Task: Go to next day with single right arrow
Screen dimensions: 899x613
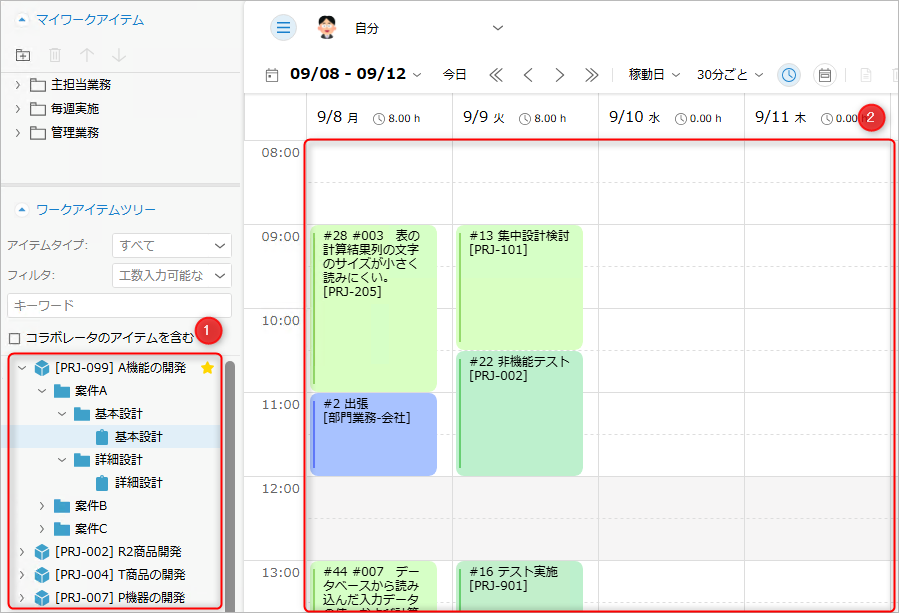Action: click(559, 75)
